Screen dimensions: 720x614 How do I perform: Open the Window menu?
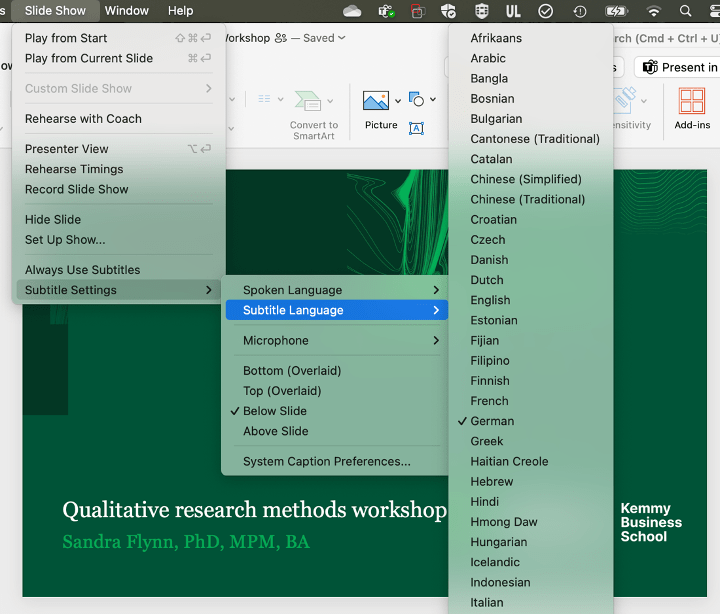point(127,11)
